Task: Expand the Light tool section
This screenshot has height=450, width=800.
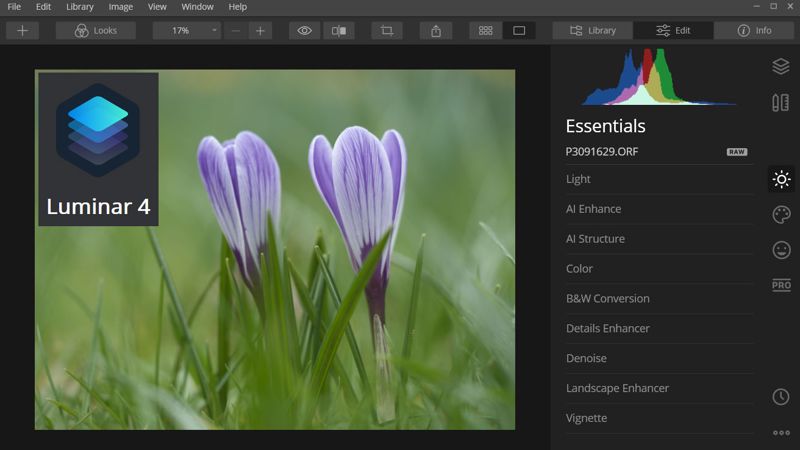Action: [x=659, y=179]
